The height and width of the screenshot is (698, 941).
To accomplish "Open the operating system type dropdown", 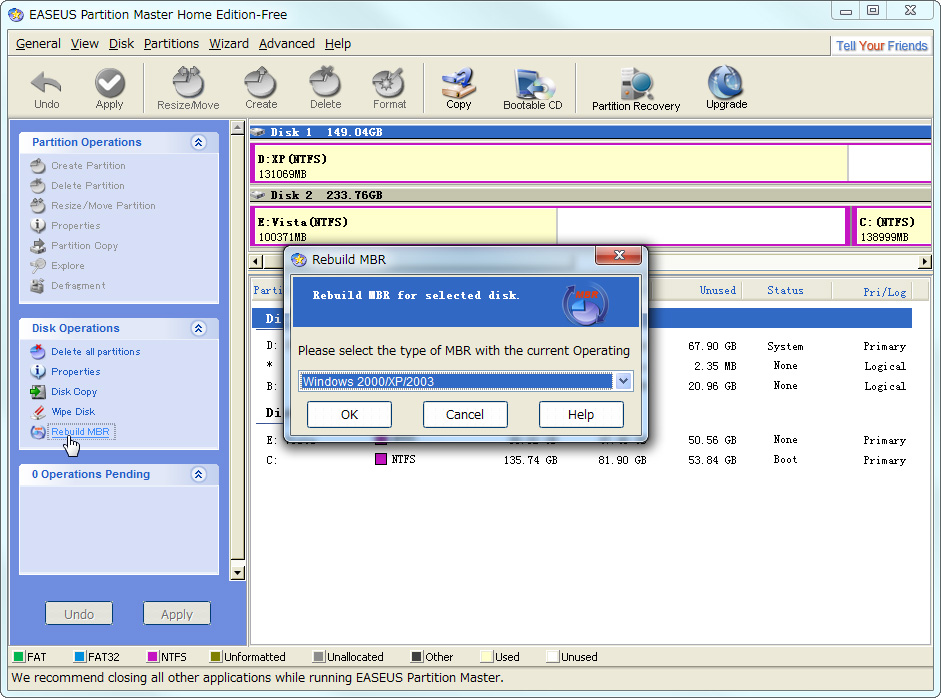I will [x=623, y=381].
